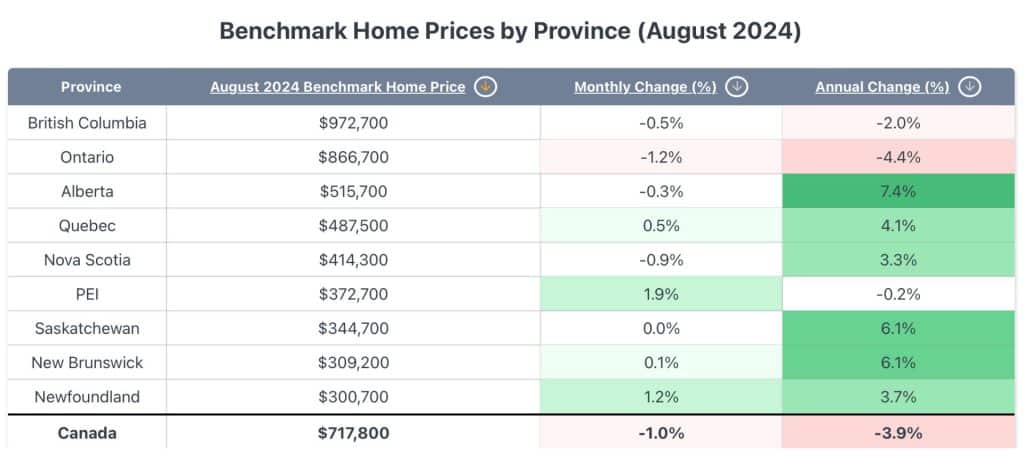Screen dimensions: 1024x462
Task: Click sort arrow icon beside Benchmark Home Price
Action: pos(485,87)
